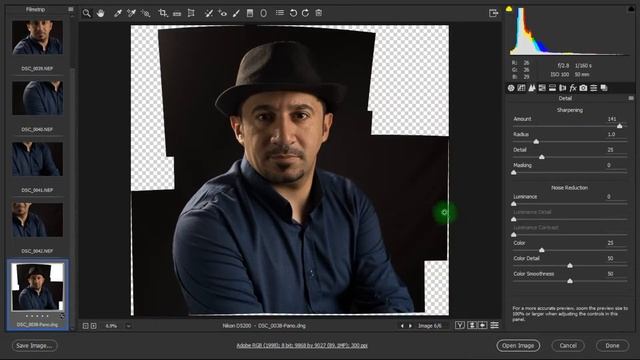Click the zoom out minus button
640x360 pixels.
point(85,326)
